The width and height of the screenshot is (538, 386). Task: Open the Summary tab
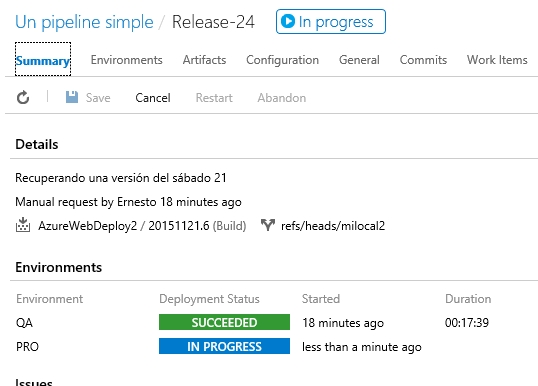tap(43, 60)
